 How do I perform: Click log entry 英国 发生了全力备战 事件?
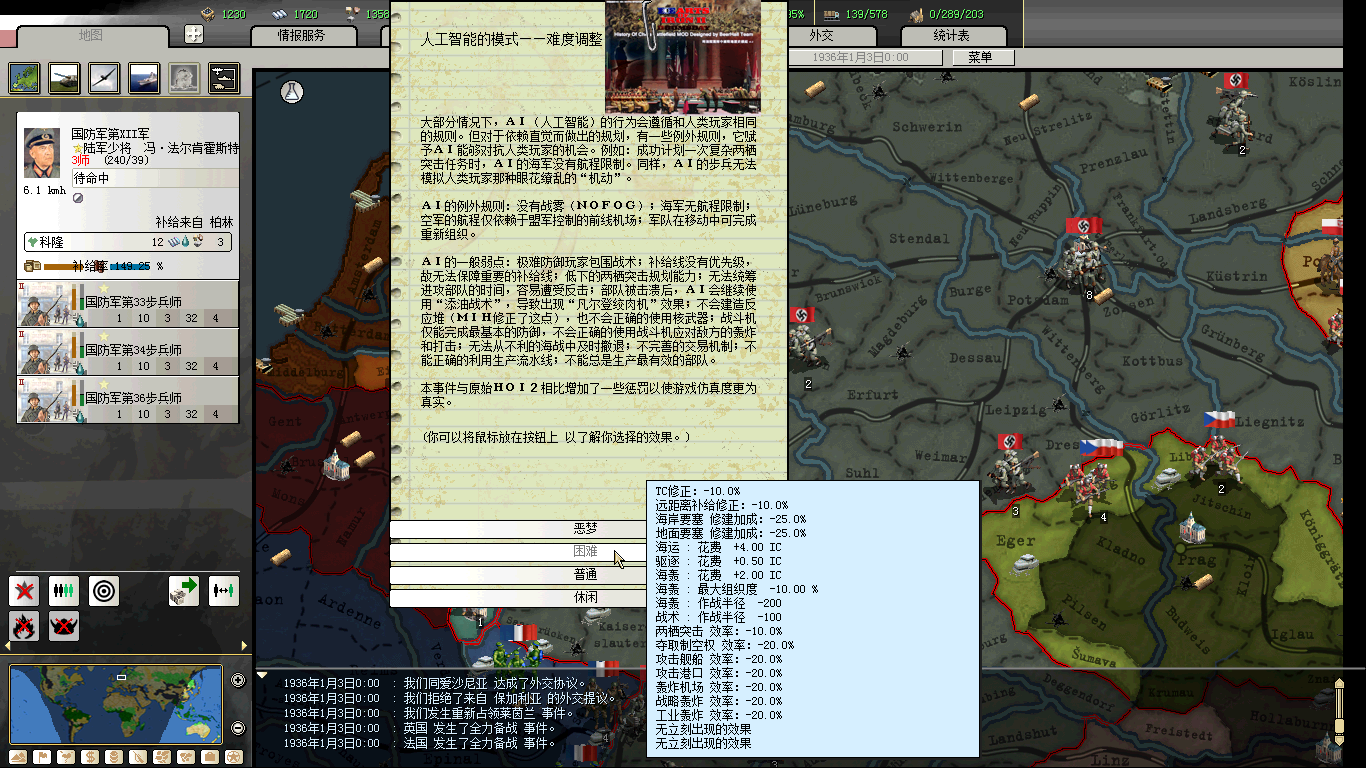point(480,729)
